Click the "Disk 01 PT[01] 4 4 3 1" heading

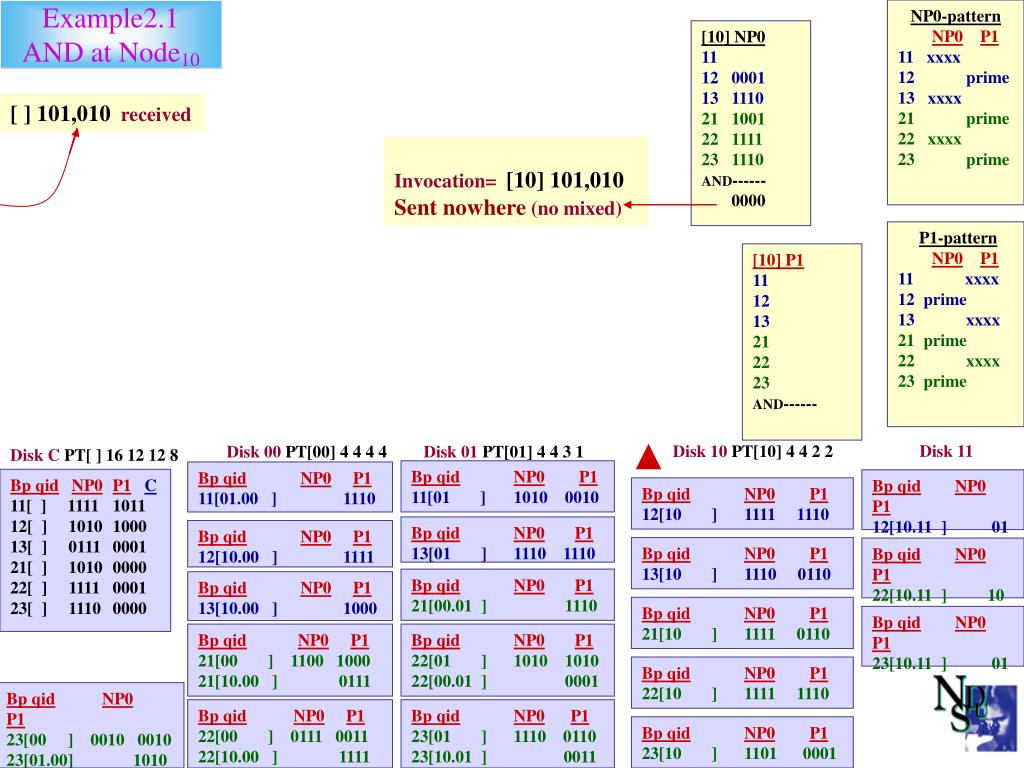point(503,451)
